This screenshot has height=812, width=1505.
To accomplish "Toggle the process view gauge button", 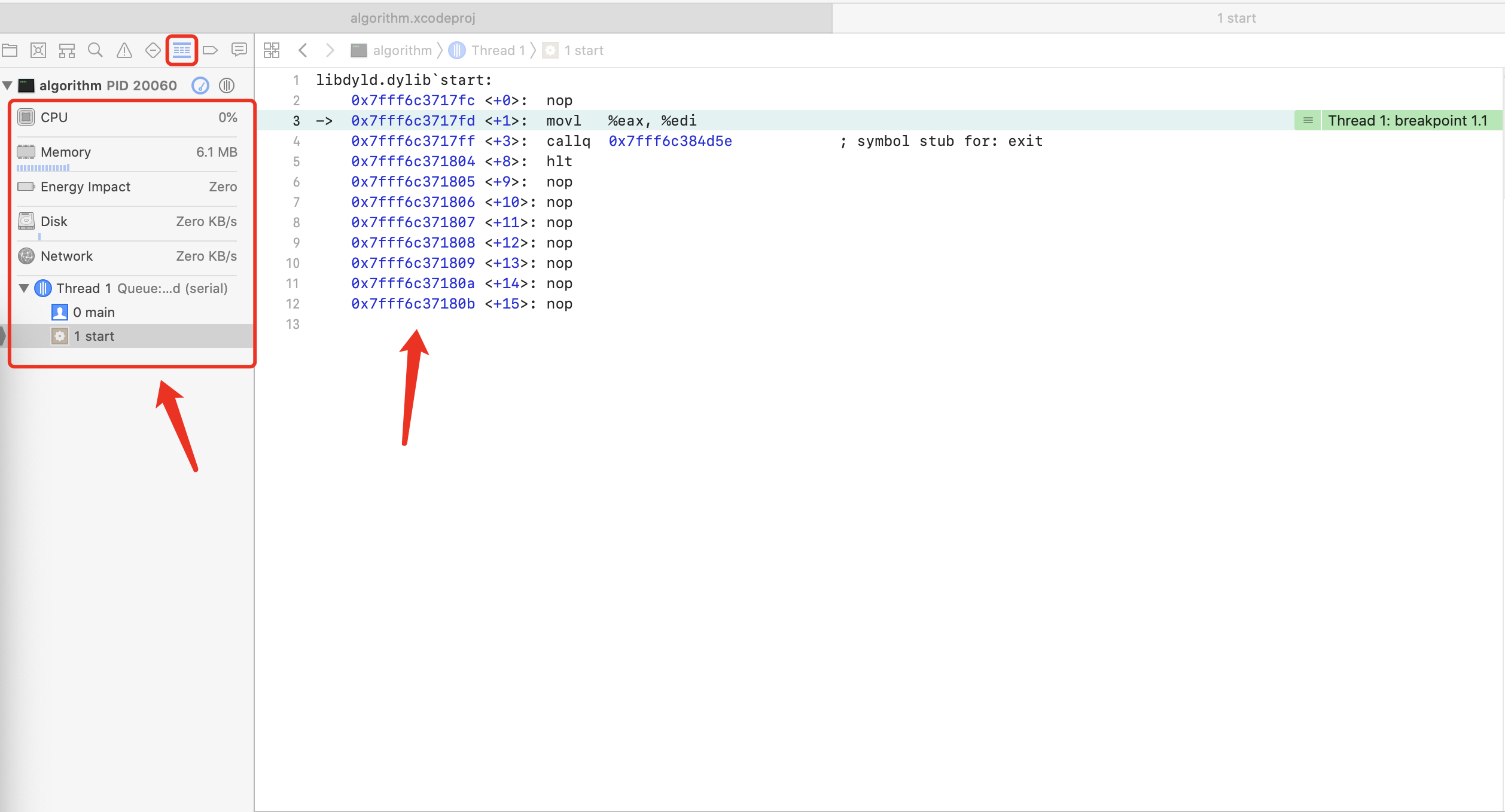I will coord(200,86).
